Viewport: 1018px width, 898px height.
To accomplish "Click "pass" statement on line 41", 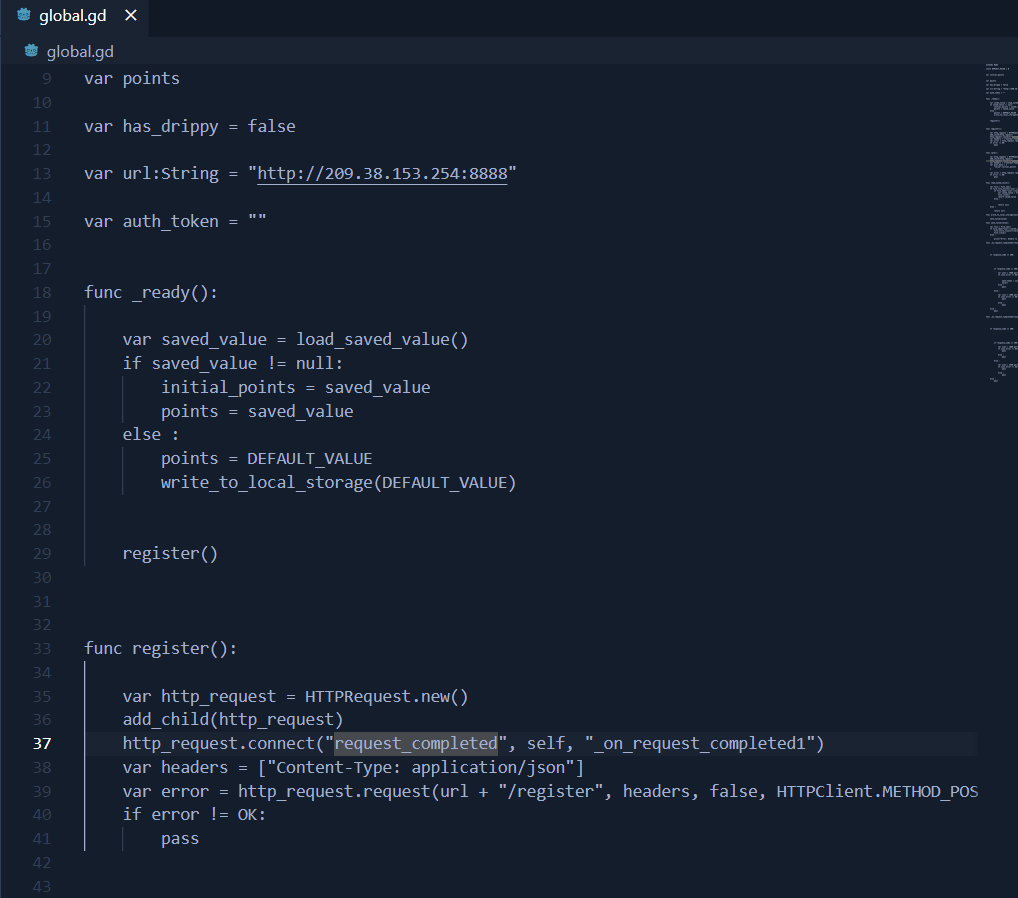I will pos(180,839).
